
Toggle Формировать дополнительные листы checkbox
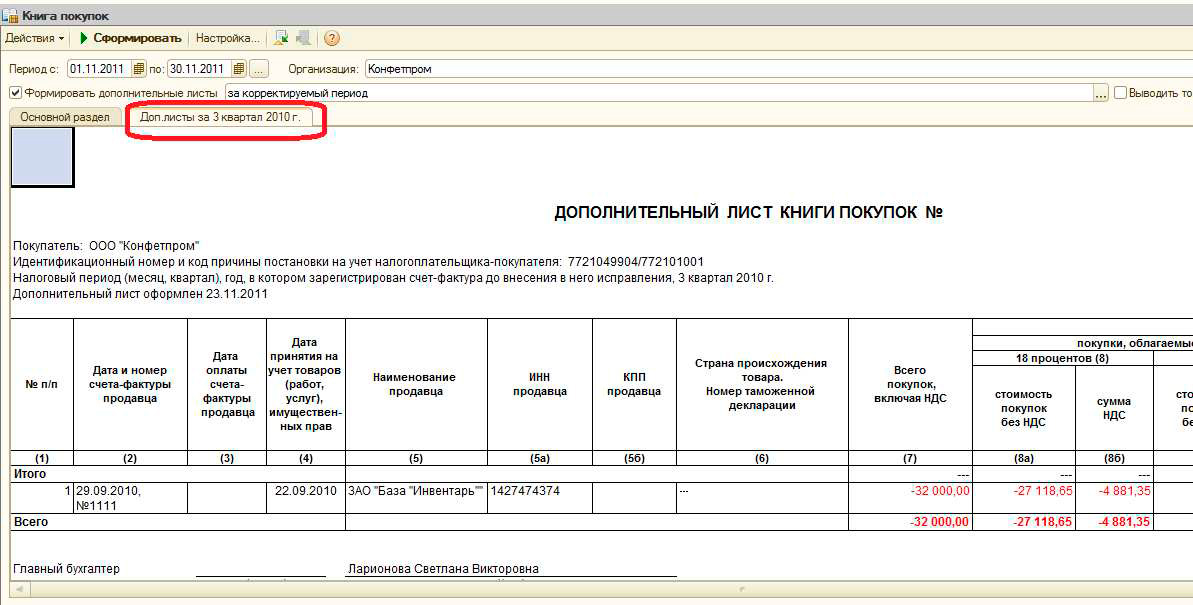[x=15, y=93]
